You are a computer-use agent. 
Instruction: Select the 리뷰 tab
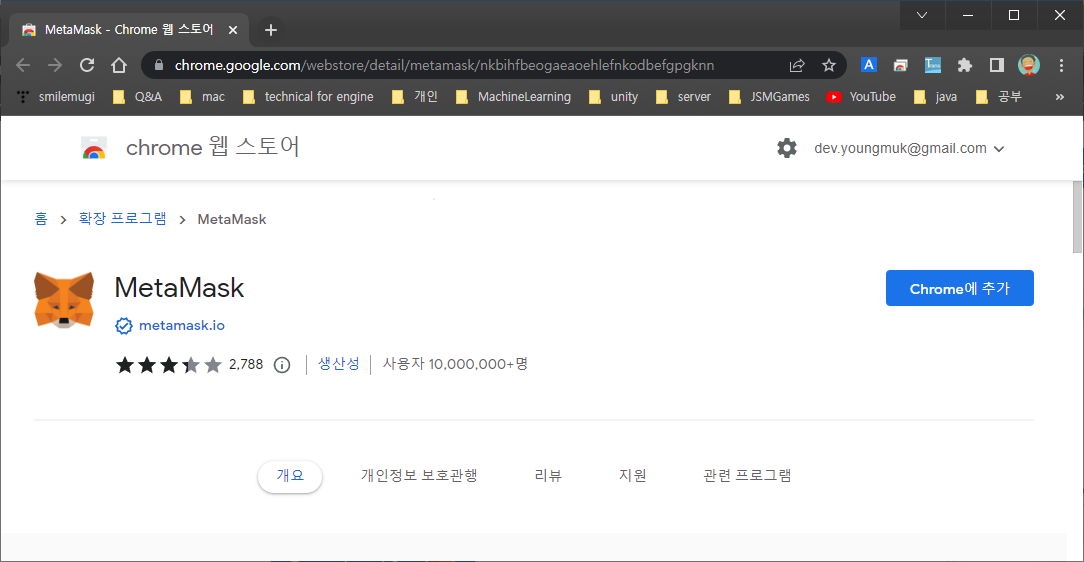coord(548,476)
